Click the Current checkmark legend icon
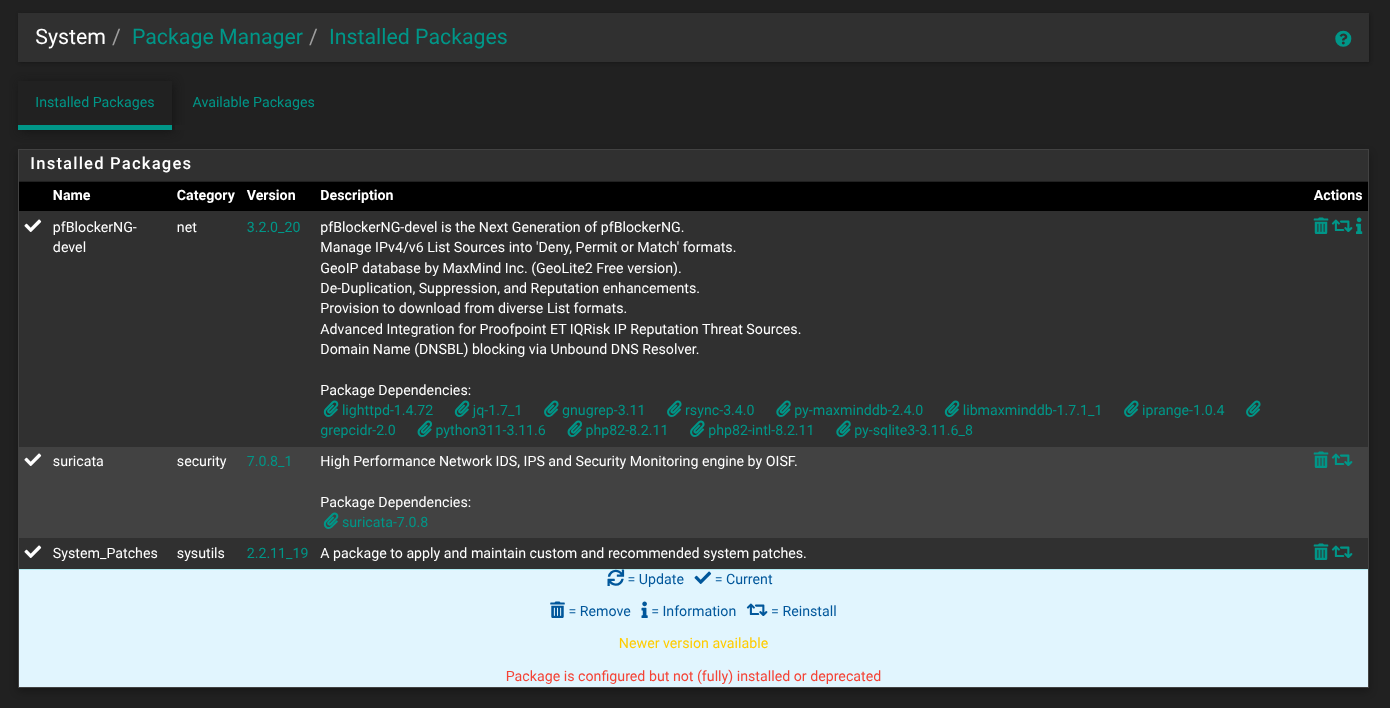 (x=702, y=578)
